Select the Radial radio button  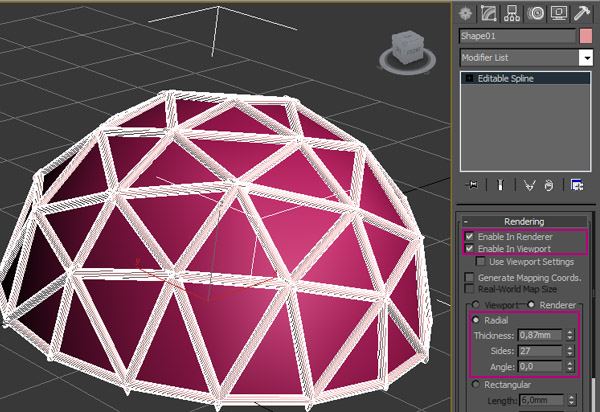coord(476,320)
